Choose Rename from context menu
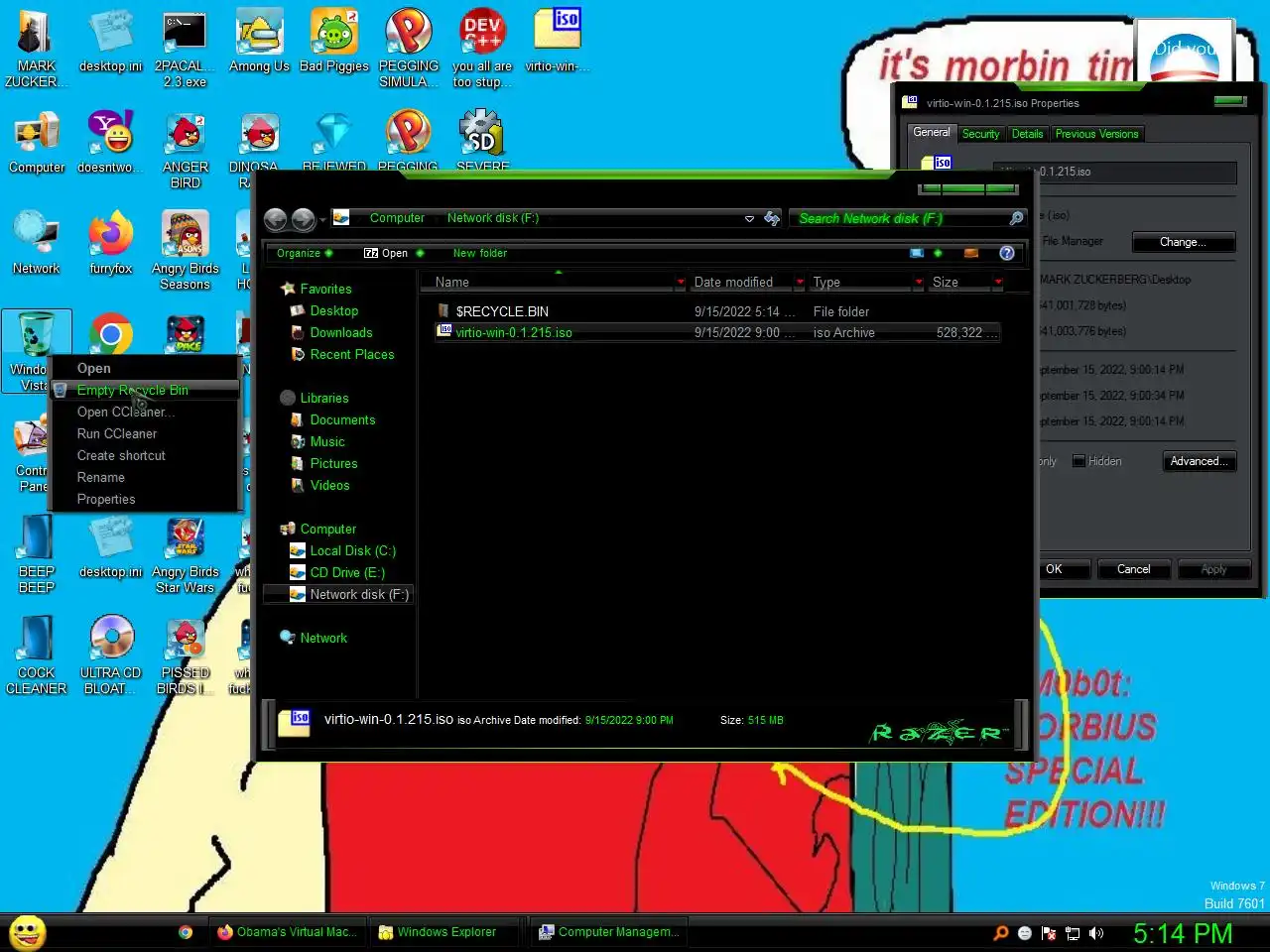This screenshot has width=1270, height=952. [x=145, y=477]
